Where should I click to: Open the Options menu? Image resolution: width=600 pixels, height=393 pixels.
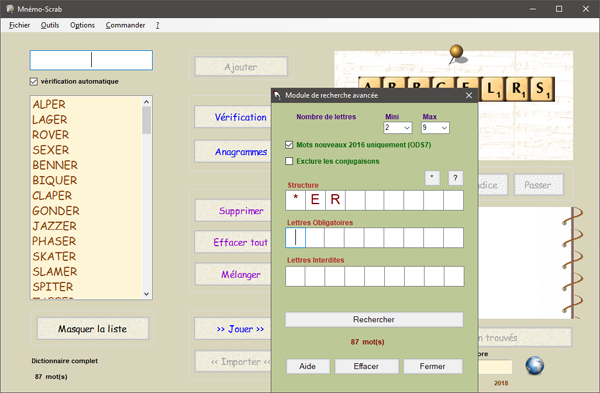coord(82,25)
